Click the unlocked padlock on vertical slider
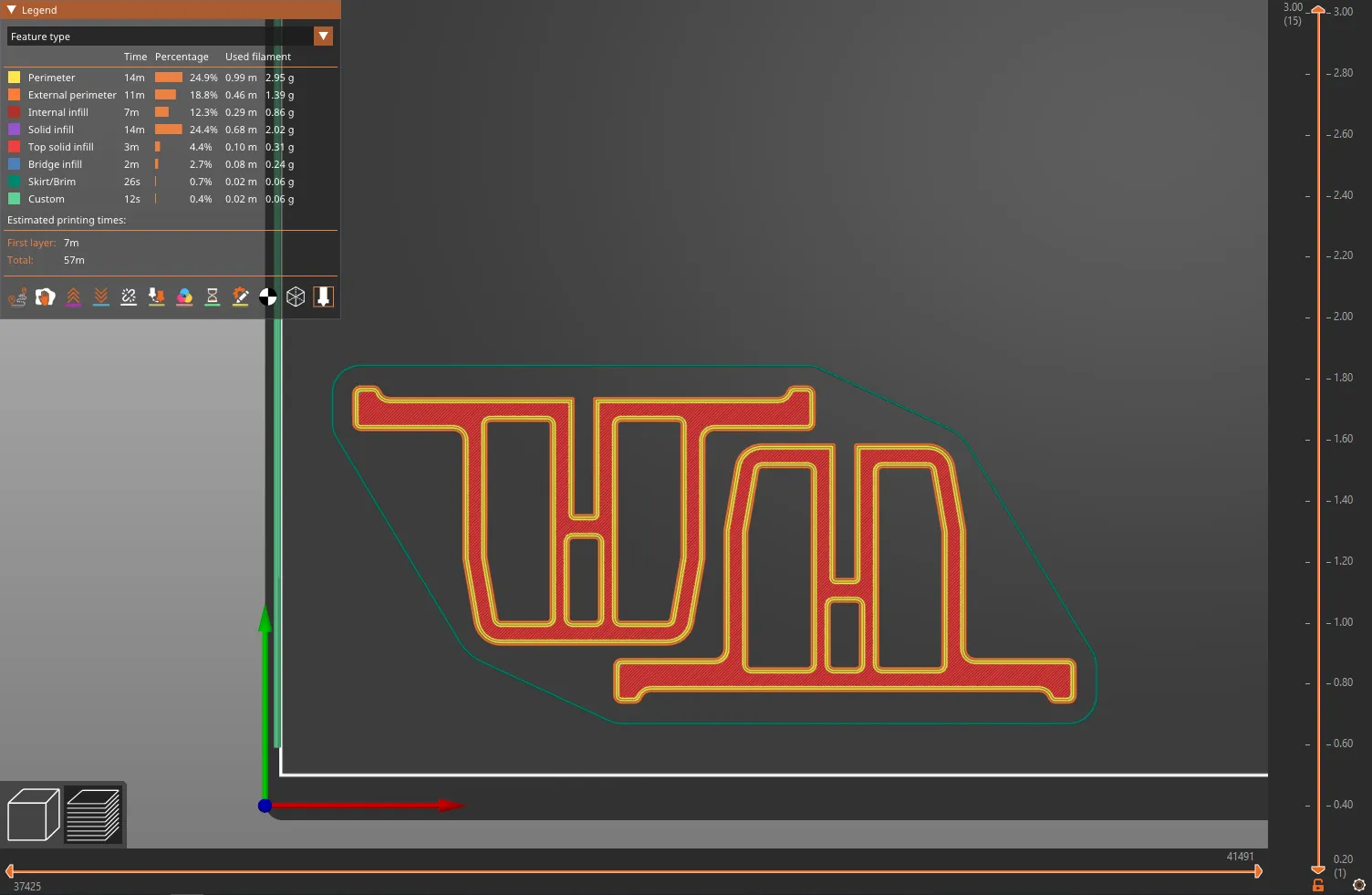1372x895 pixels. pos(1318,885)
